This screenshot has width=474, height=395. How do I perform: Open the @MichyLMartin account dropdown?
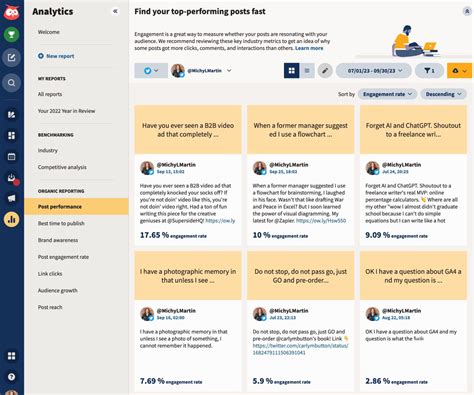pos(201,71)
